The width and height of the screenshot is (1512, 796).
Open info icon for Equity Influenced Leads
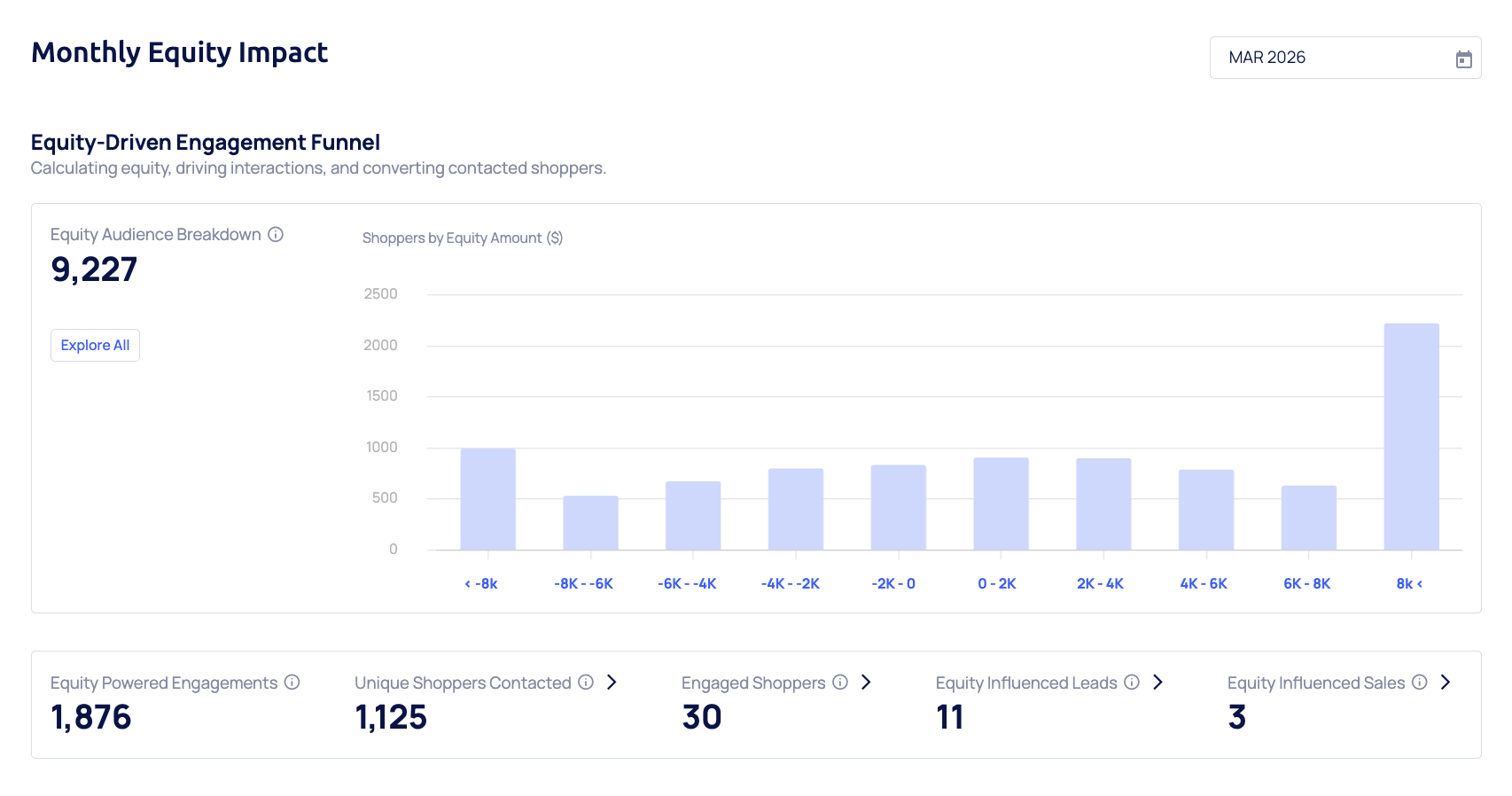tap(1131, 682)
